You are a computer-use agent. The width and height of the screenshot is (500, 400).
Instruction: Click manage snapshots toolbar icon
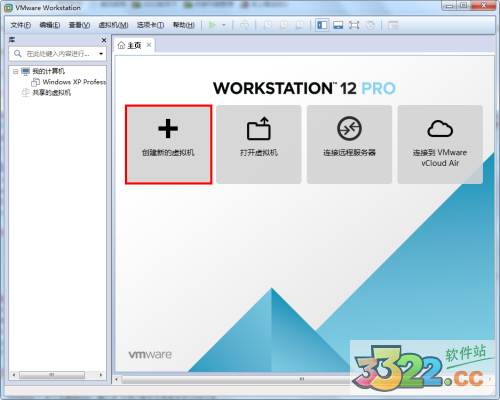point(300,25)
